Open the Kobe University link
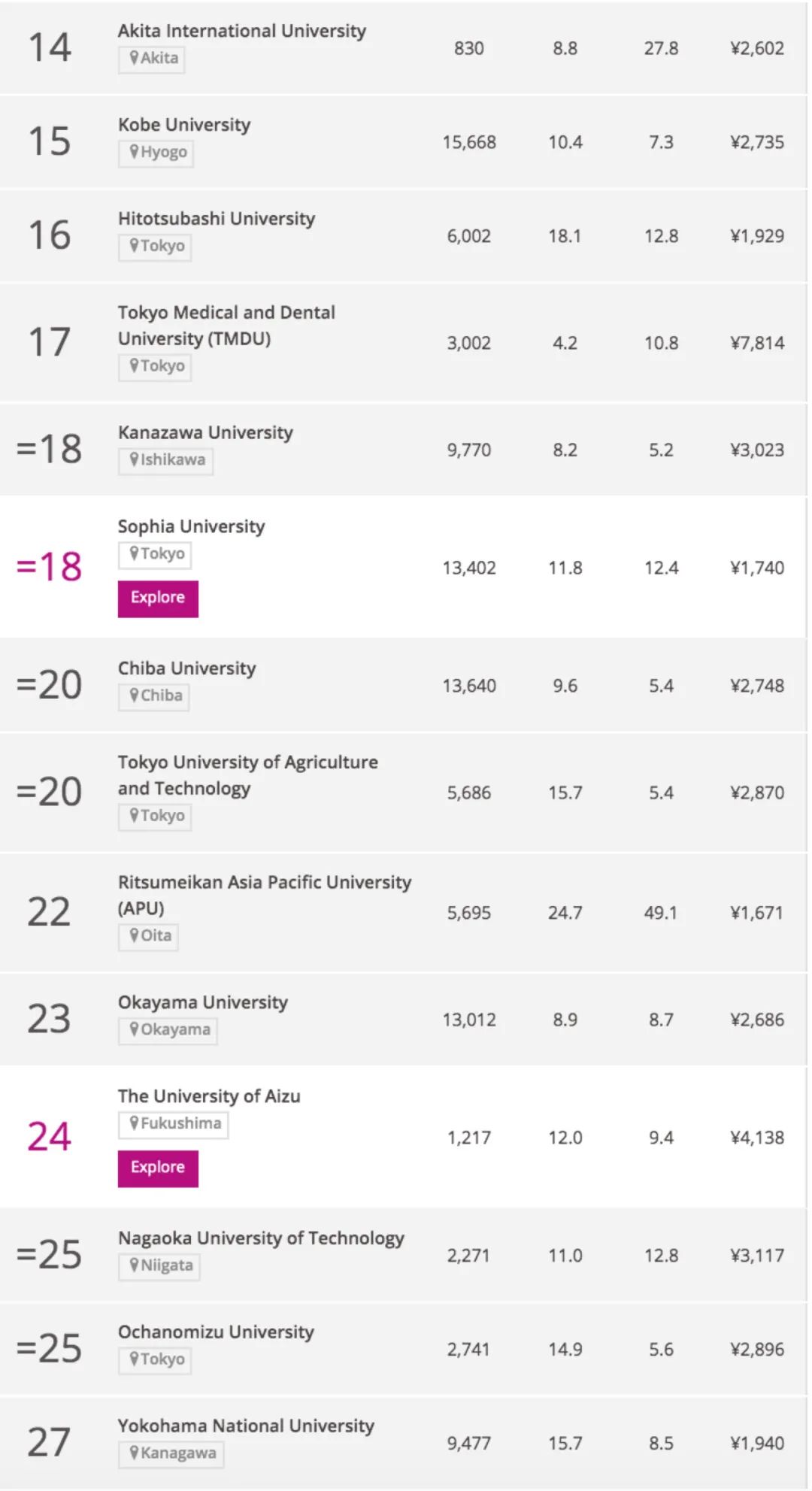 (x=184, y=125)
